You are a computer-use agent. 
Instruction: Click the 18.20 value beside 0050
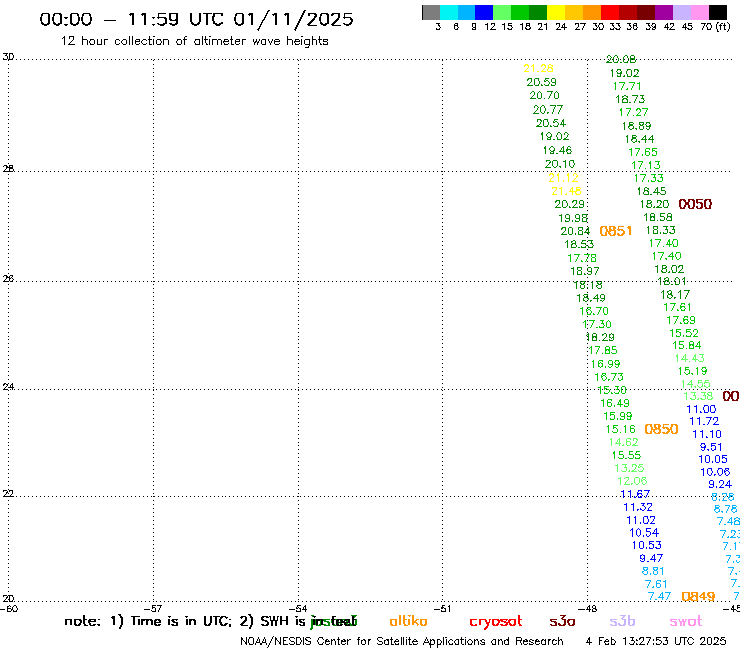tap(654, 204)
